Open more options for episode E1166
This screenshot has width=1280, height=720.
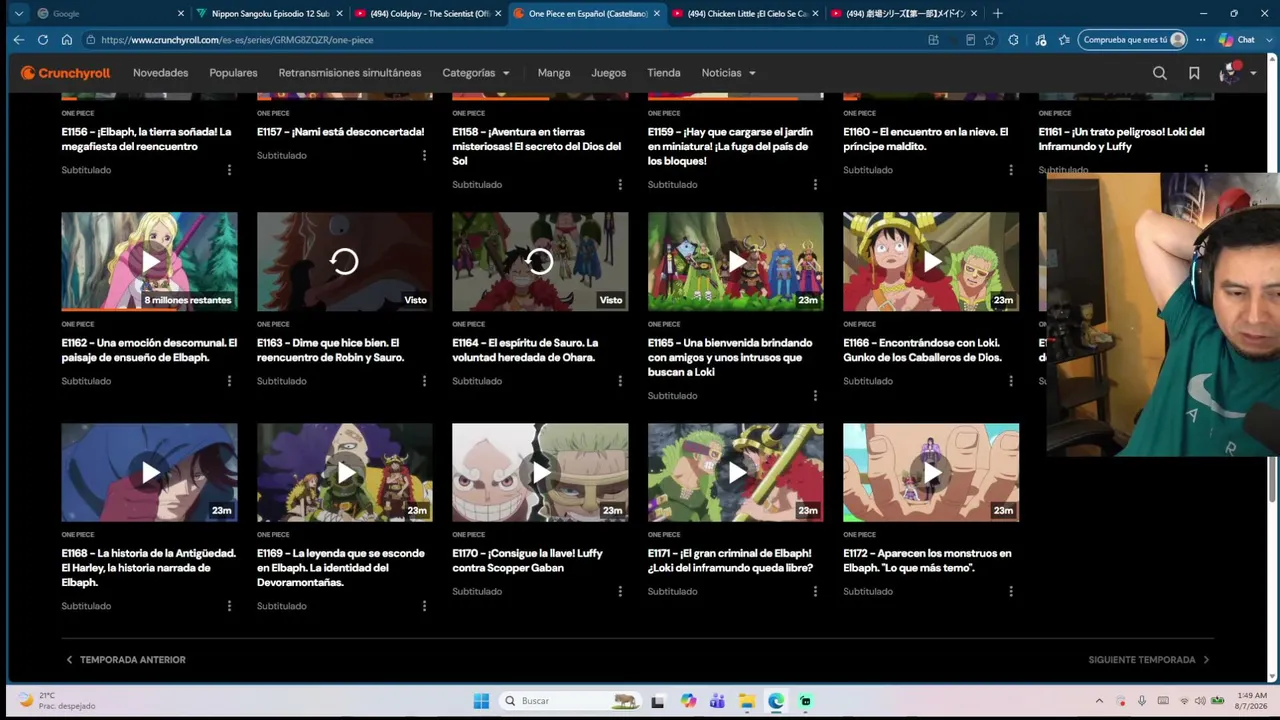coord(1011,381)
